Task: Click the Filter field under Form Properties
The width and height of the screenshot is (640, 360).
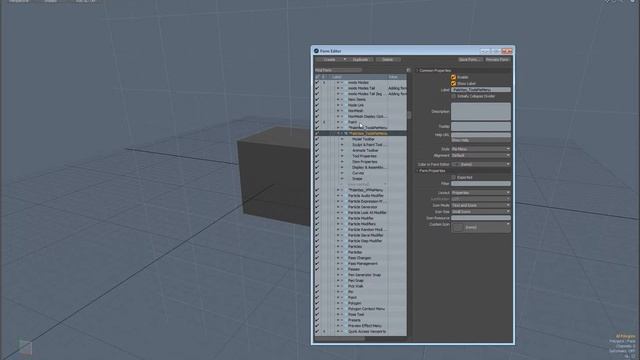Action: (x=481, y=184)
